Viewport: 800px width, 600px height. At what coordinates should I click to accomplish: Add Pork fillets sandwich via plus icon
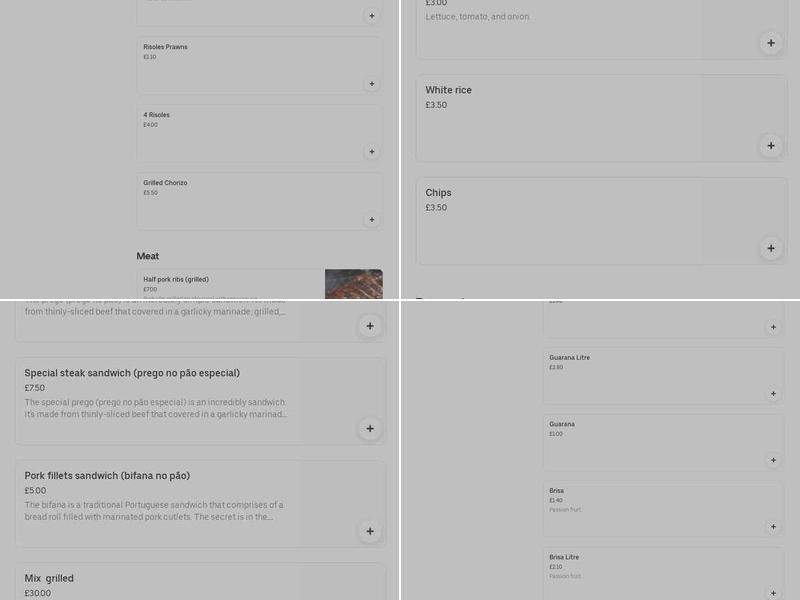370,531
